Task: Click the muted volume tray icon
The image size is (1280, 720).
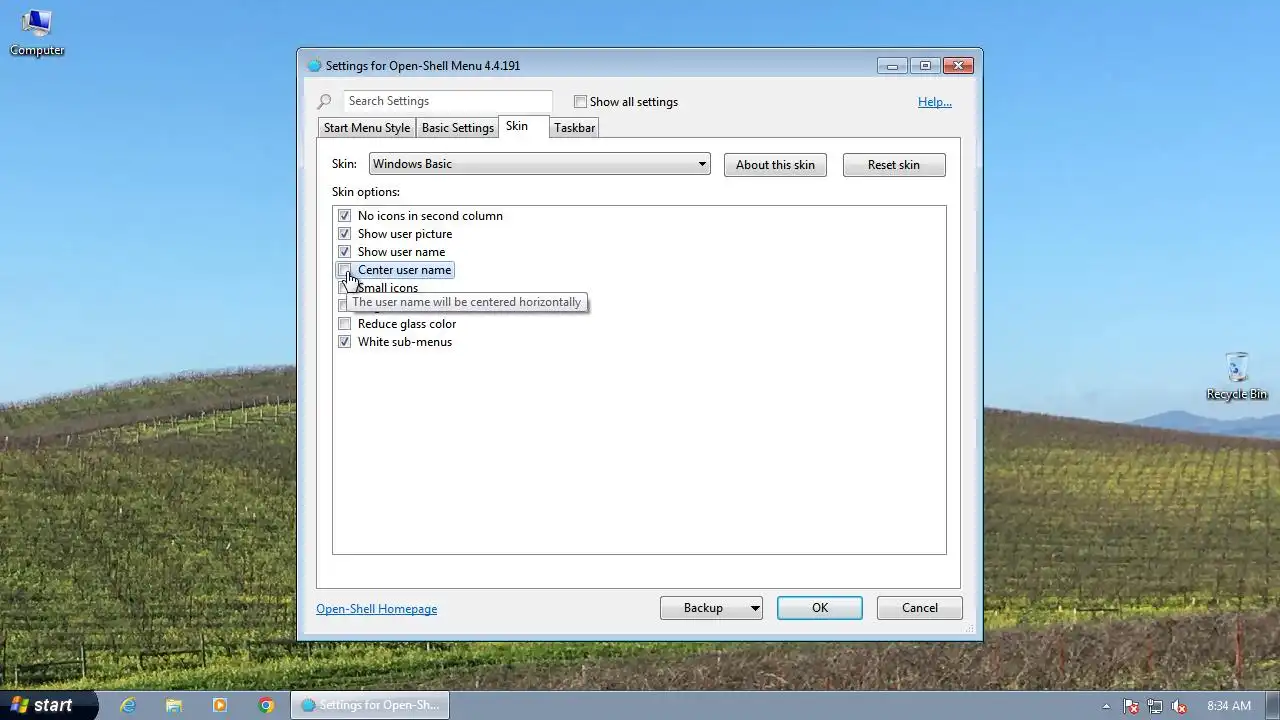Action: (x=1179, y=706)
